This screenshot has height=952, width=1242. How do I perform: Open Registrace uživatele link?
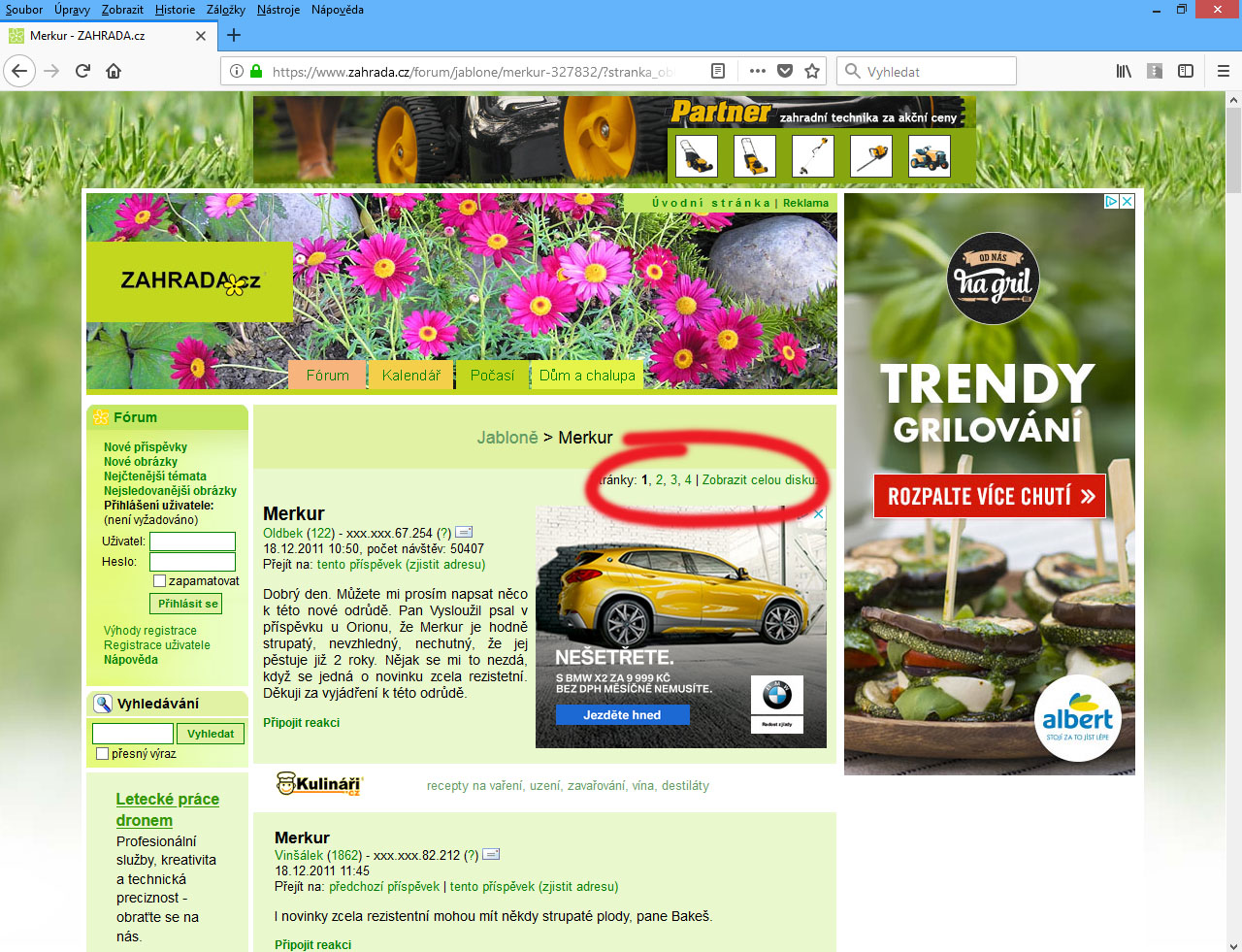point(157,645)
